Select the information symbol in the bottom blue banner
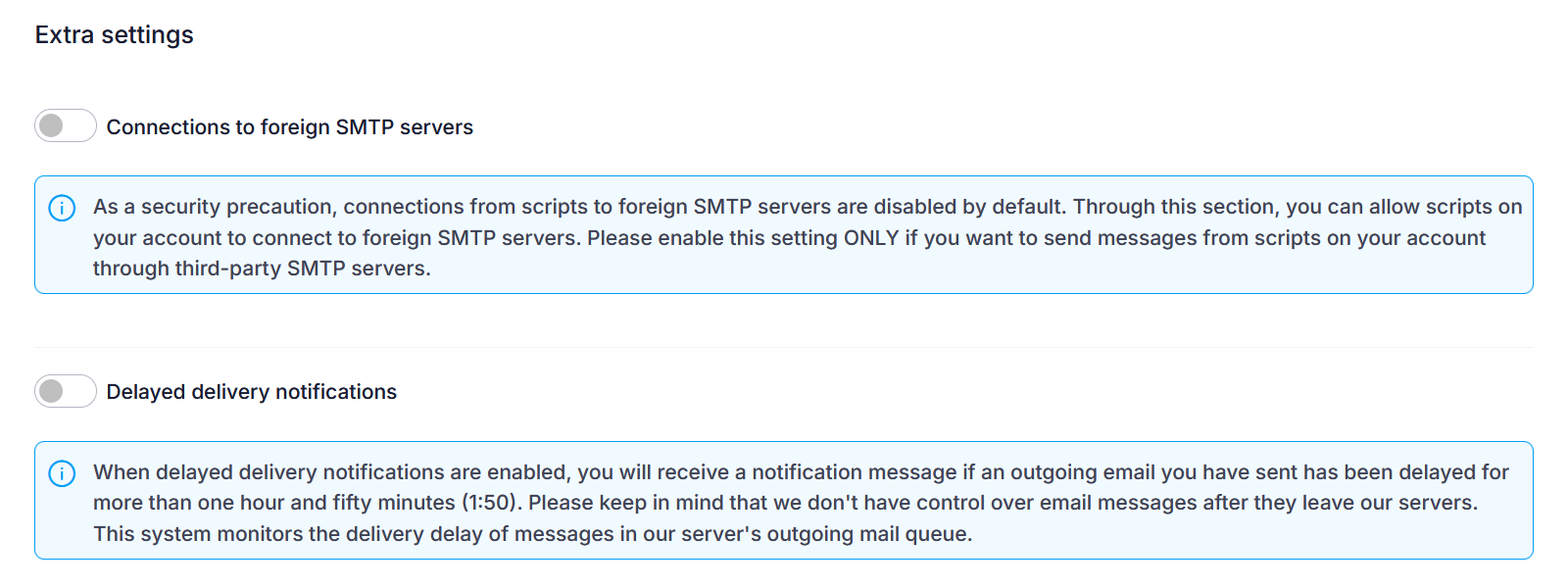This screenshot has height=588, width=1568. 64,471
